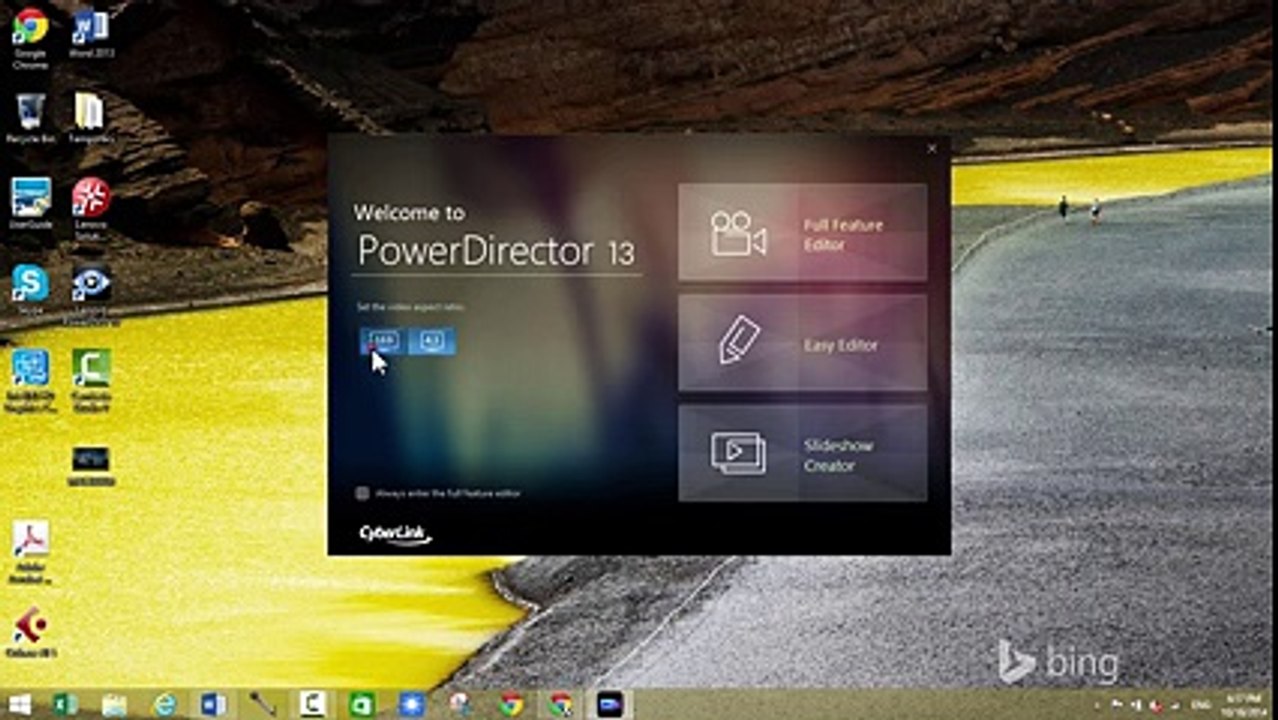Viewport: 1278px width, 720px height.
Task: Close the PowerDirector welcome dialog
Action: click(x=932, y=149)
